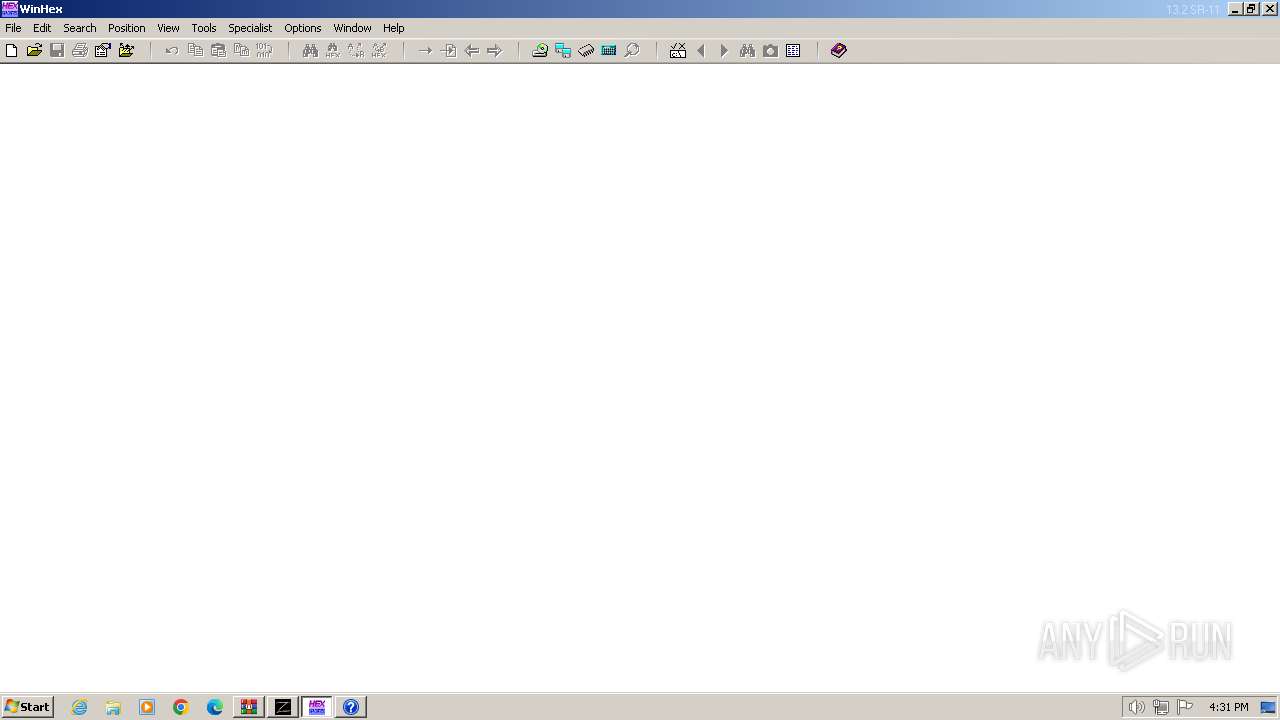
Task: Click the 4:31 PM clock
Action: (x=1228, y=707)
